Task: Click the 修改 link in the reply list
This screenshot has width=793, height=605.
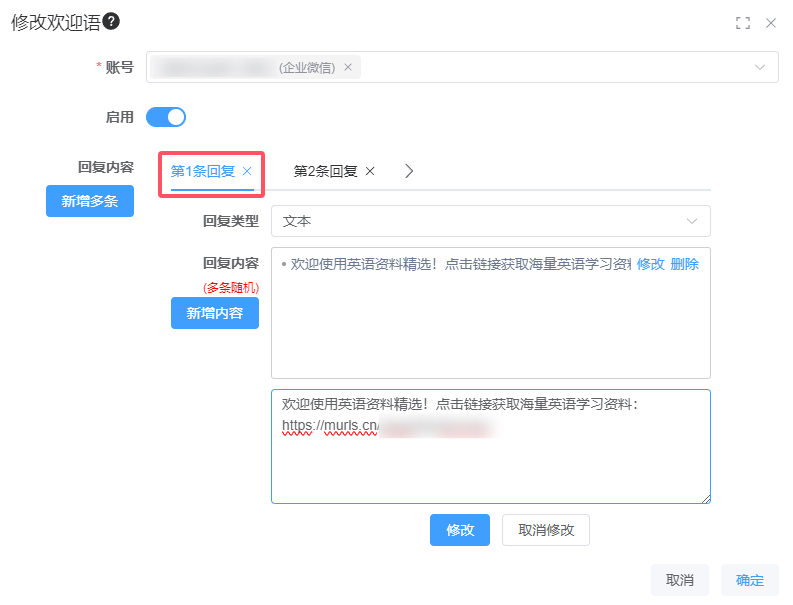Action: tap(650, 264)
